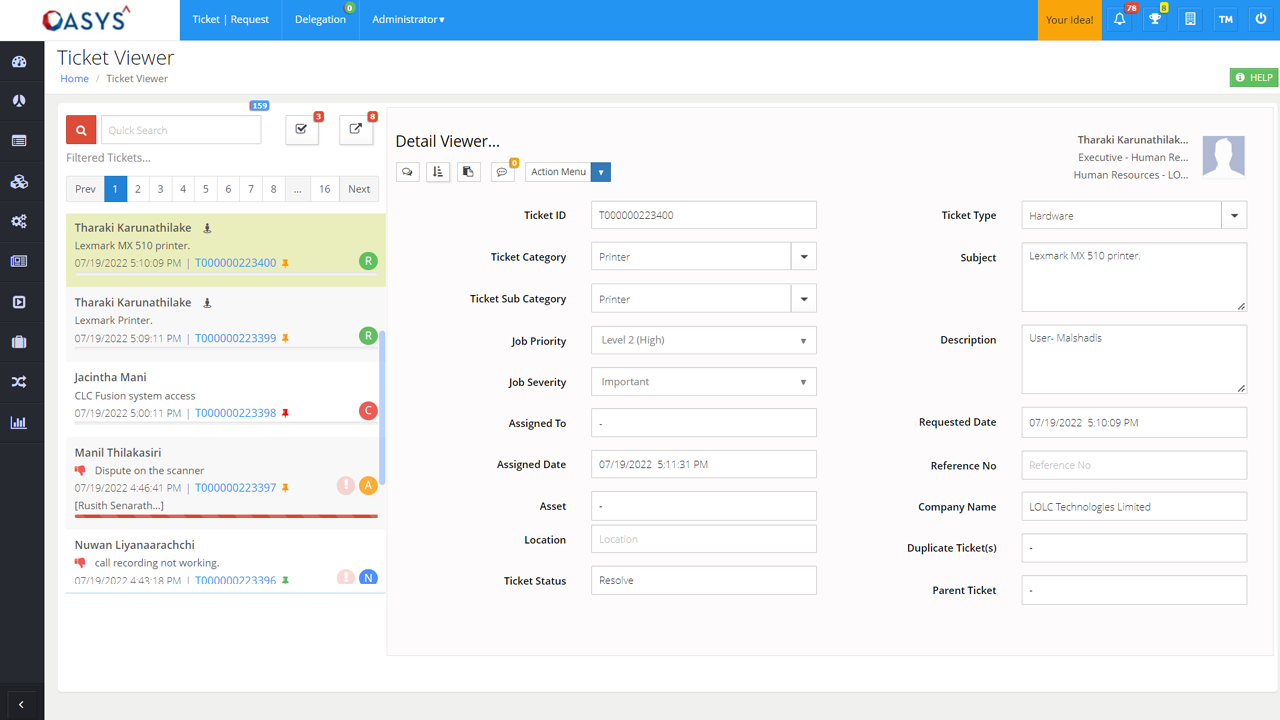Open the stacked cubes sidebar icon
1280x720 pixels.
[19, 182]
